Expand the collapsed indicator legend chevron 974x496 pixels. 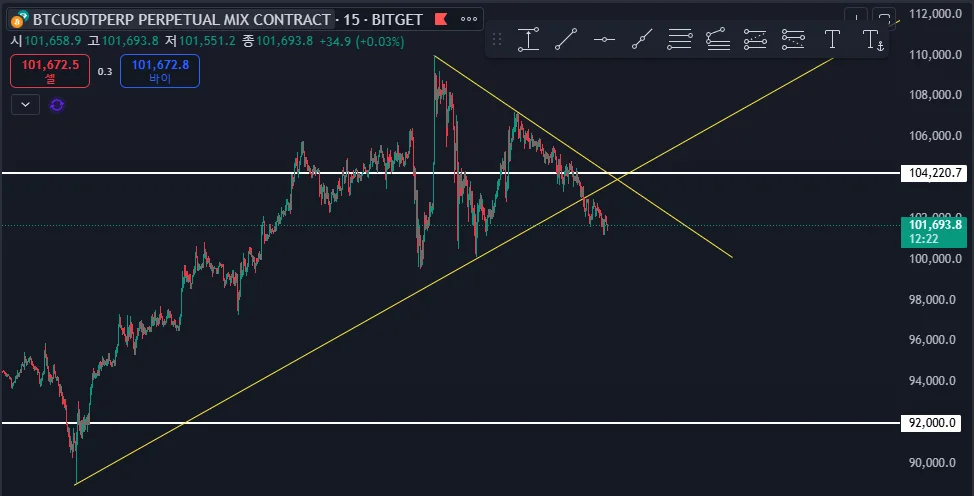[x=25, y=104]
